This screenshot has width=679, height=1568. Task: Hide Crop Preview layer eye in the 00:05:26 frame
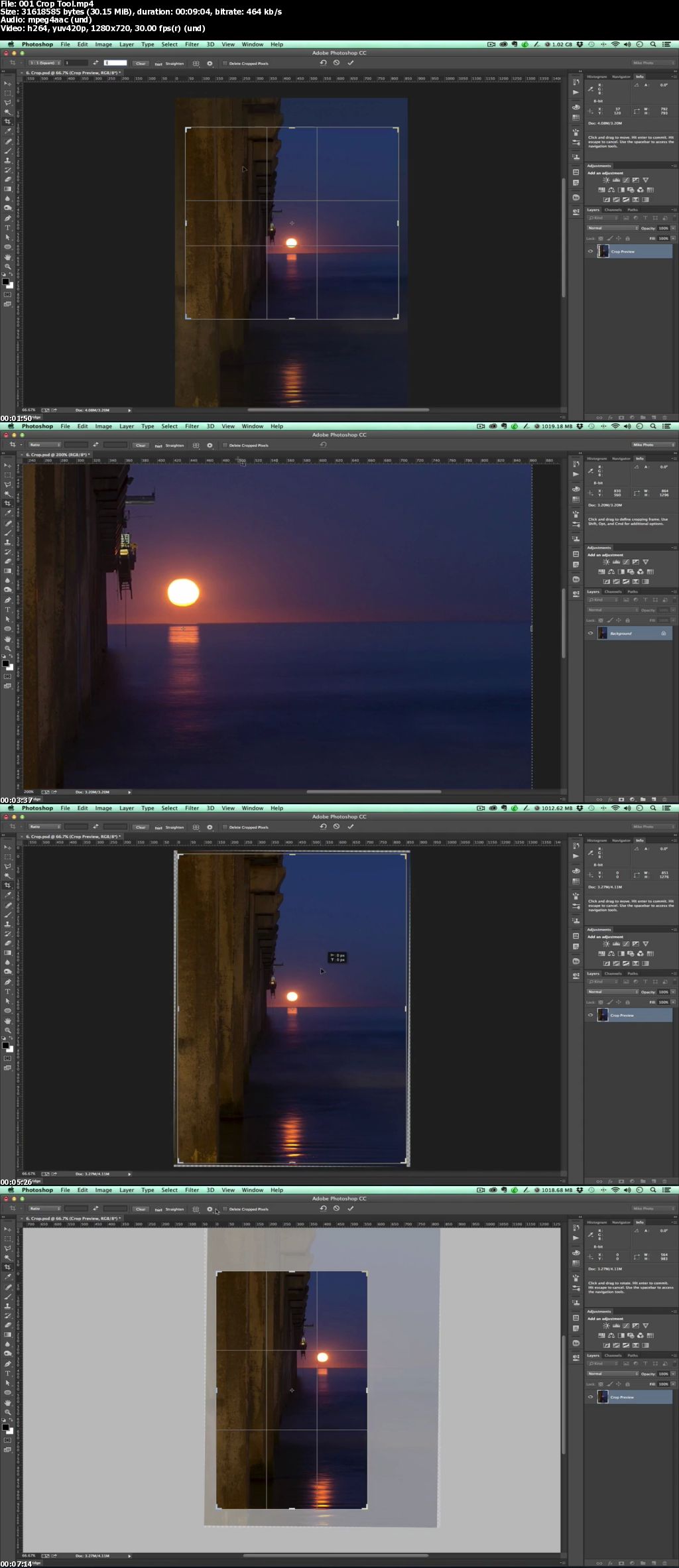pos(590,1015)
